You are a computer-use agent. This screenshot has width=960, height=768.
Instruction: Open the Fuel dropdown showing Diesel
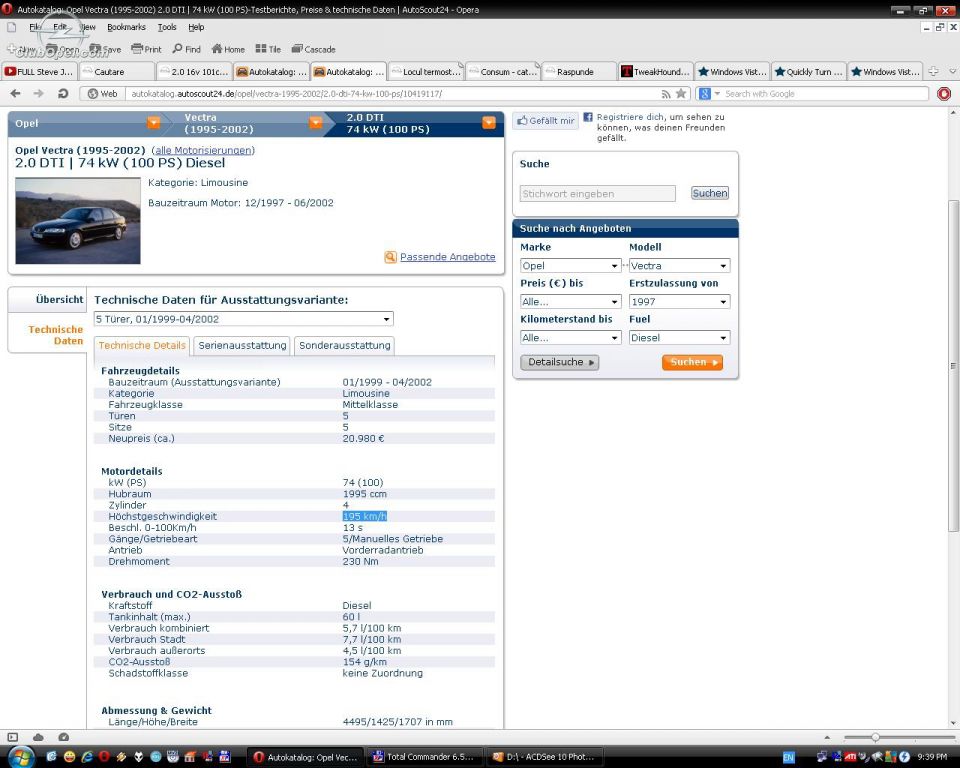(x=680, y=337)
